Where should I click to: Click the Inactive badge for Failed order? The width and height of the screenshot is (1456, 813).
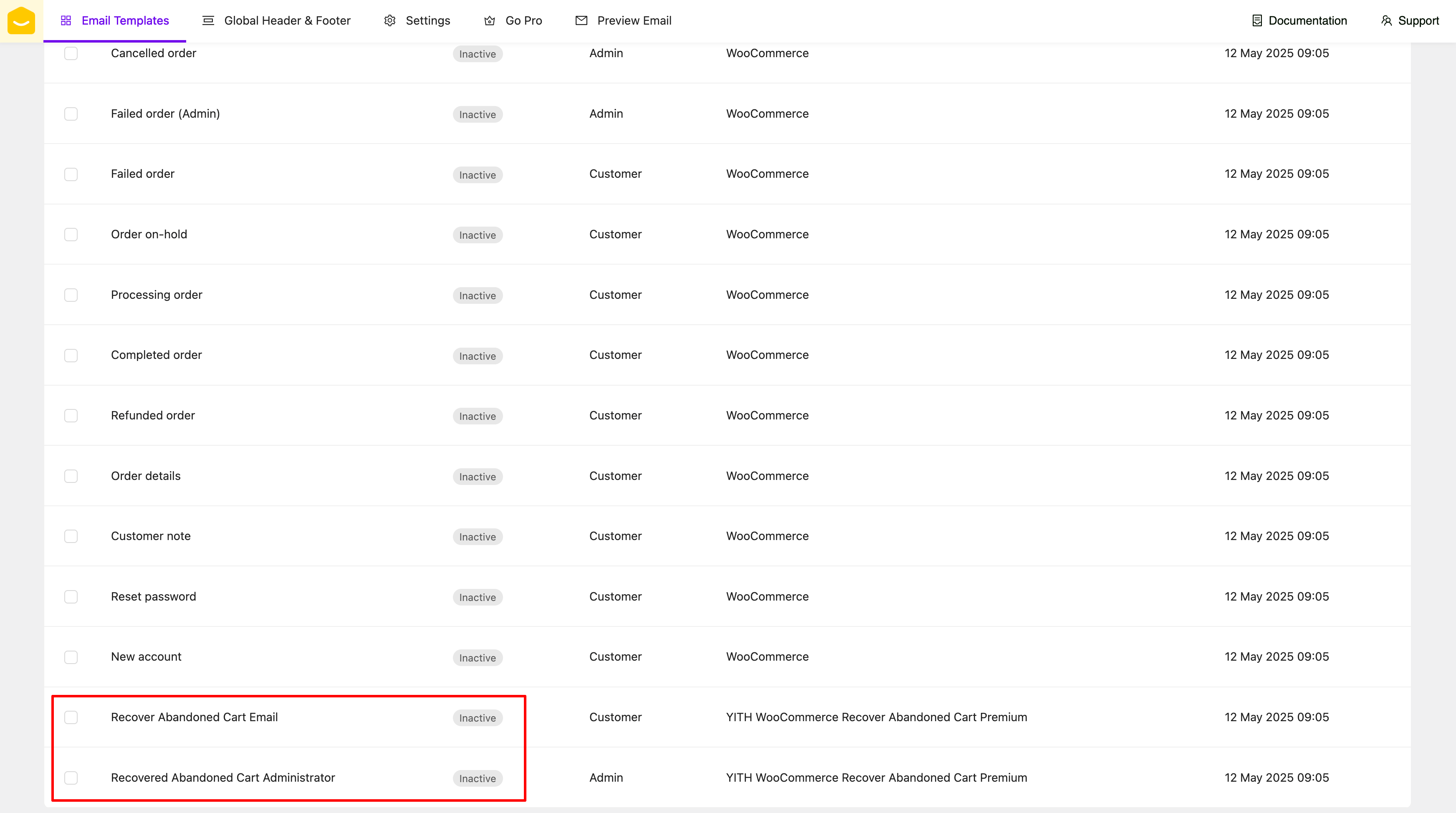tap(477, 174)
